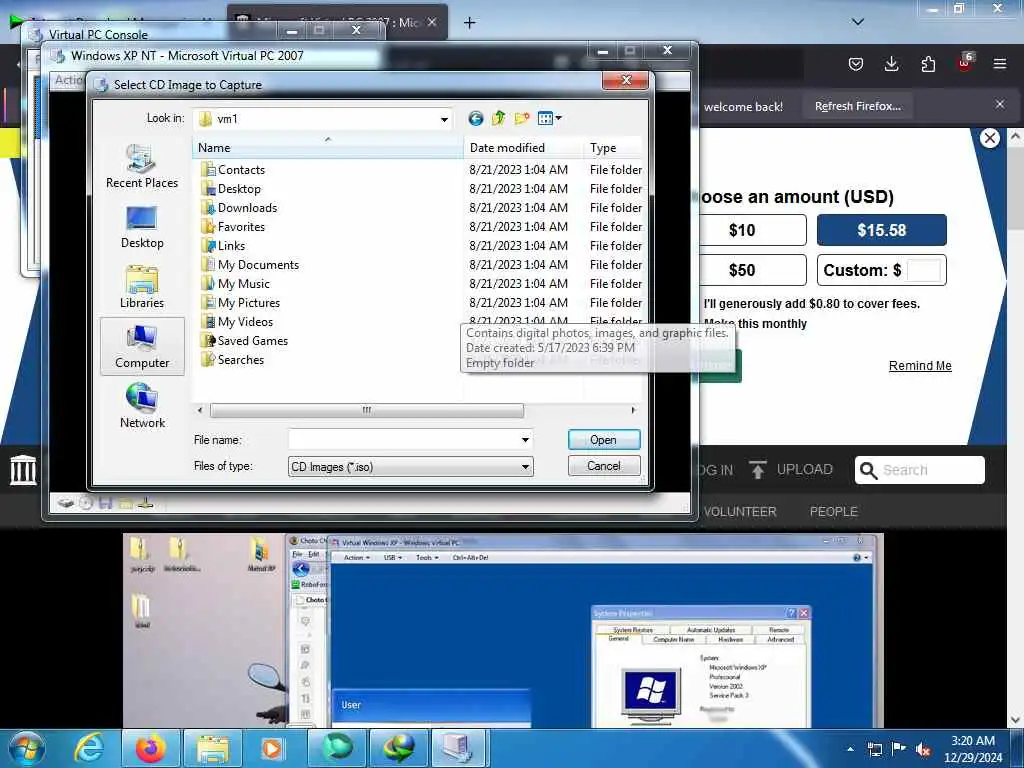The width and height of the screenshot is (1024, 768).
Task: Open the view menu dropdown arrow
Action: (x=559, y=118)
